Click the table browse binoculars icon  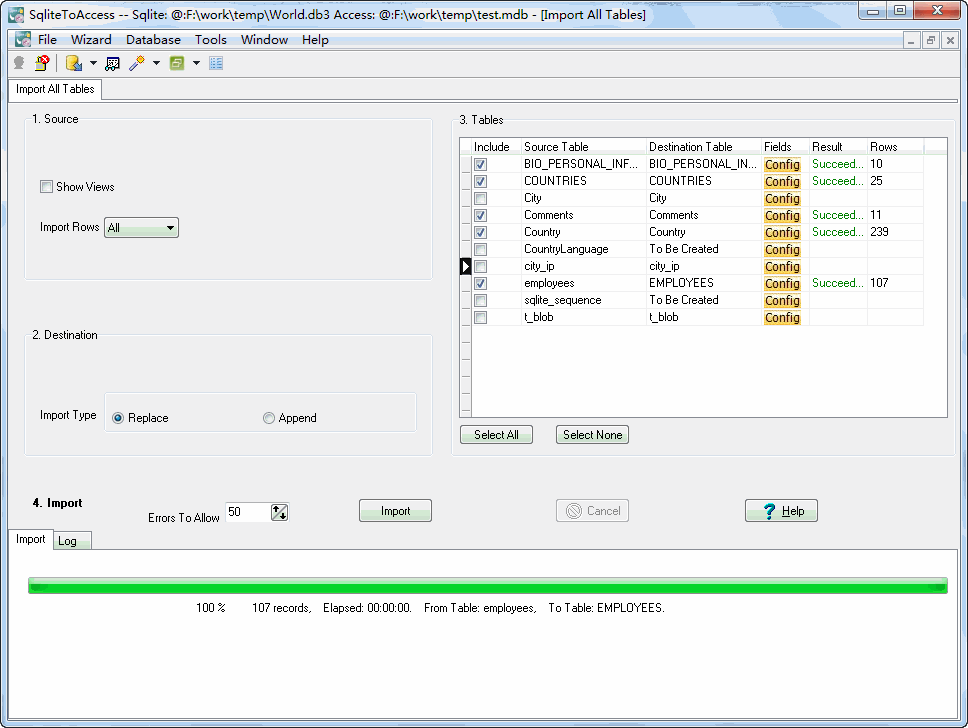112,63
